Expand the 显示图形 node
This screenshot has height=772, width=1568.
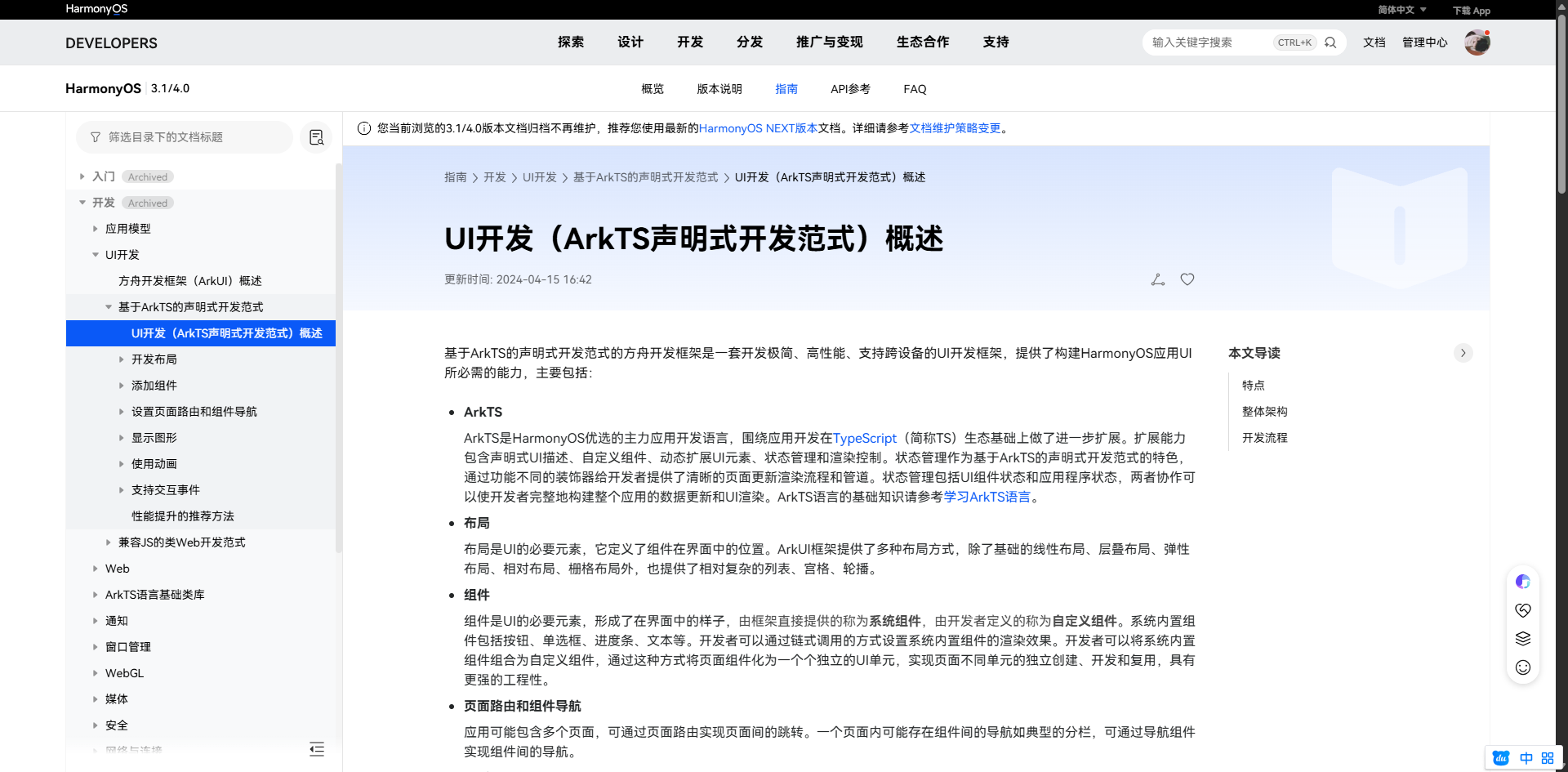pos(121,438)
